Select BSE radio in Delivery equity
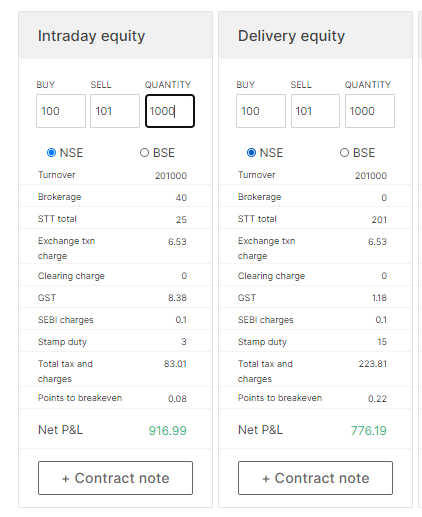The width and height of the screenshot is (422, 517). click(344, 153)
